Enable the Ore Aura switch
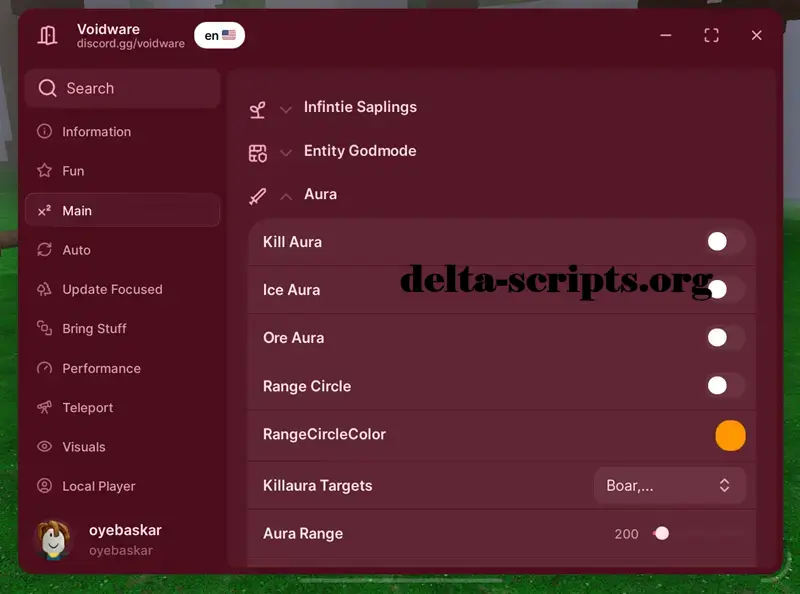Screen dimensions: 800x594 pos(726,337)
